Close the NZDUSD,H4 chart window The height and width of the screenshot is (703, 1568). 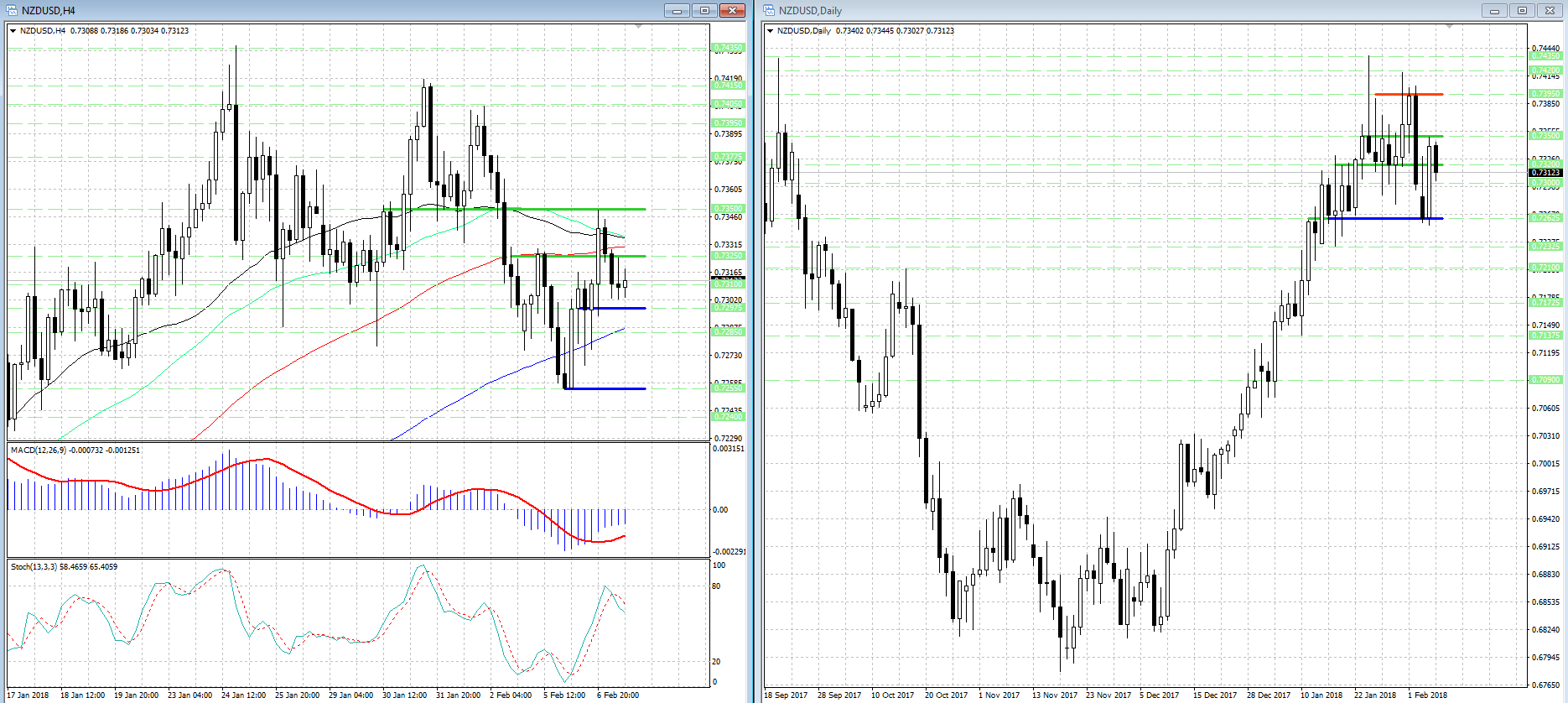732,10
